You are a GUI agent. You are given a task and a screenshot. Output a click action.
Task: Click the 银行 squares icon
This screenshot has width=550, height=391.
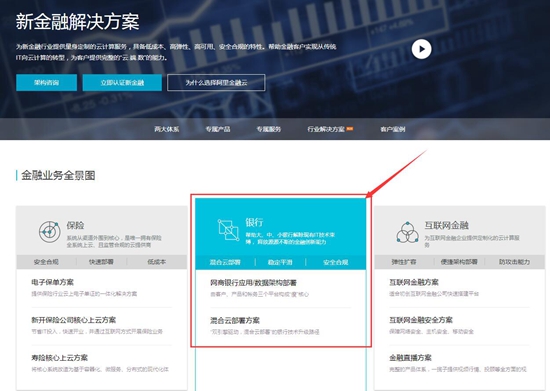pos(228,230)
